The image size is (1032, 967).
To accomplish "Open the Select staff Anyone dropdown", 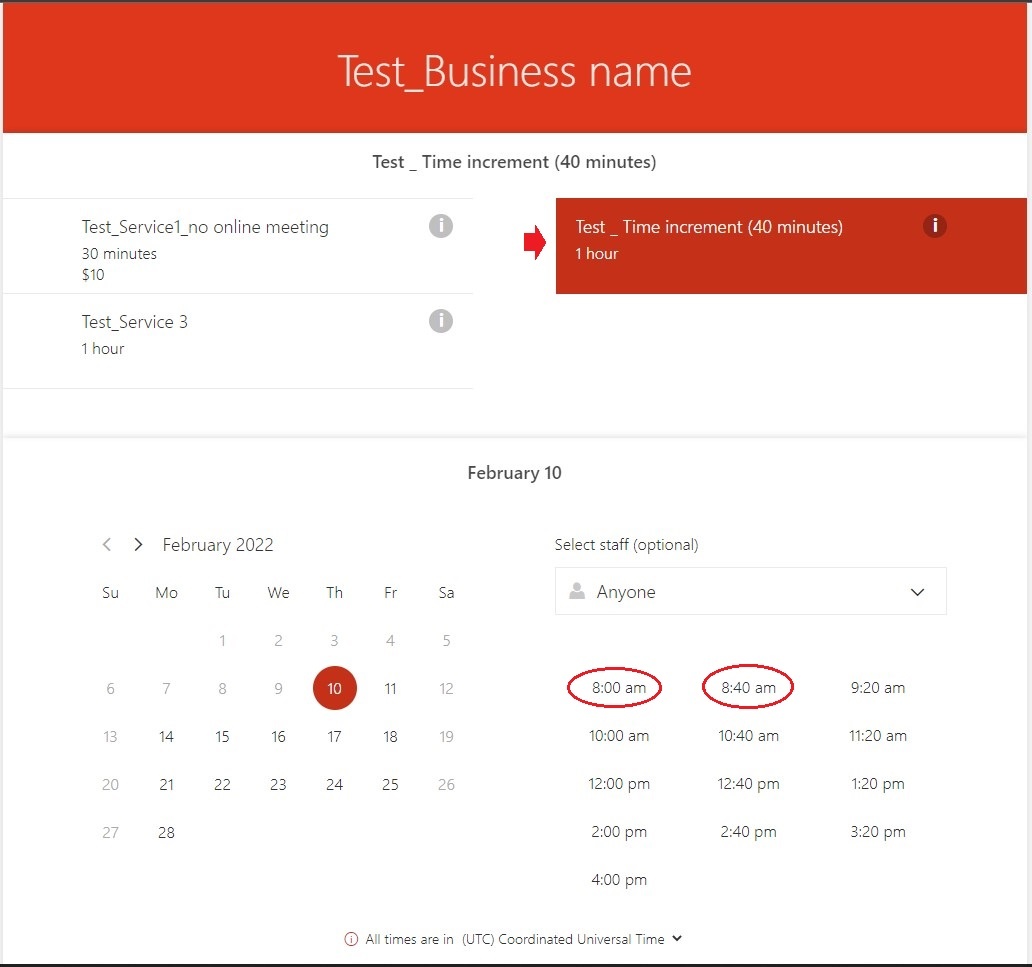I will (750, 591).
